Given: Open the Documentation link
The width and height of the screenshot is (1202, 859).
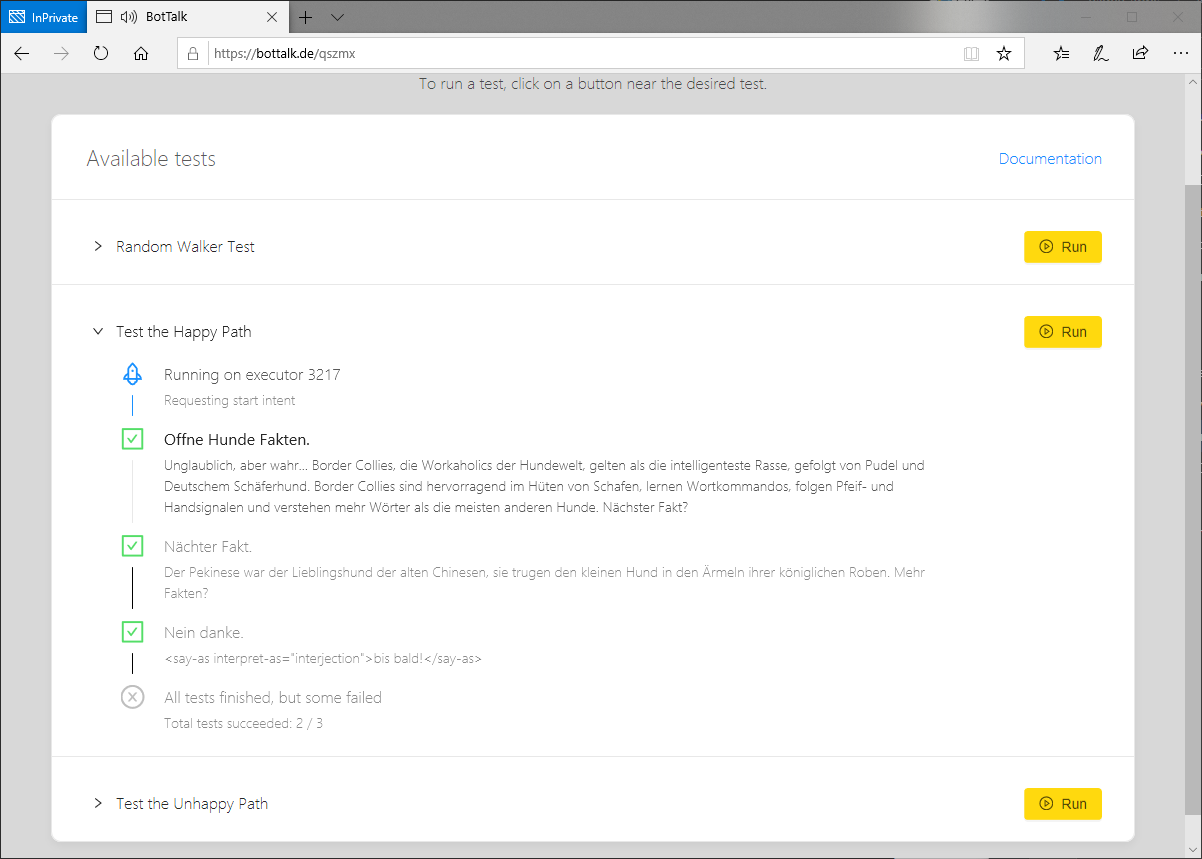Looking at the screenshot, I should pyautogui.click(x=1050, y=159).
